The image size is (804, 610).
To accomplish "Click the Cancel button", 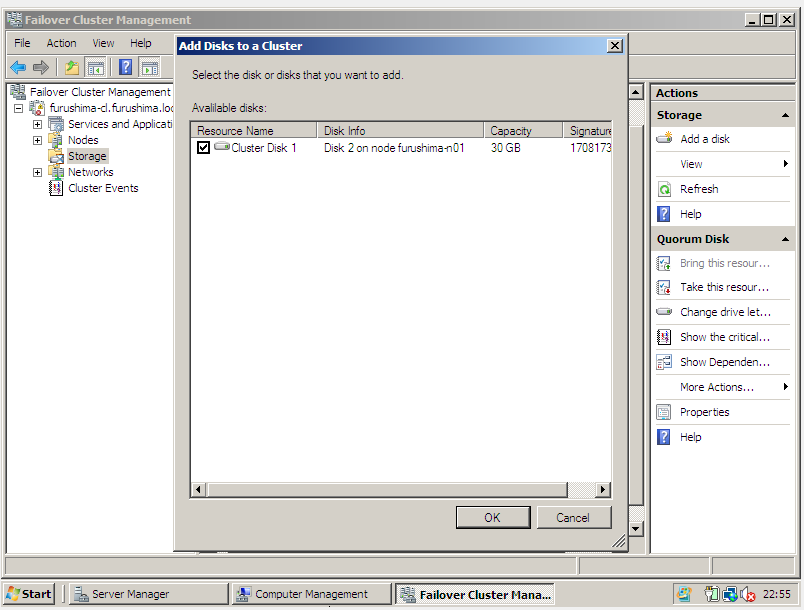I will click(x=573, y=517).
